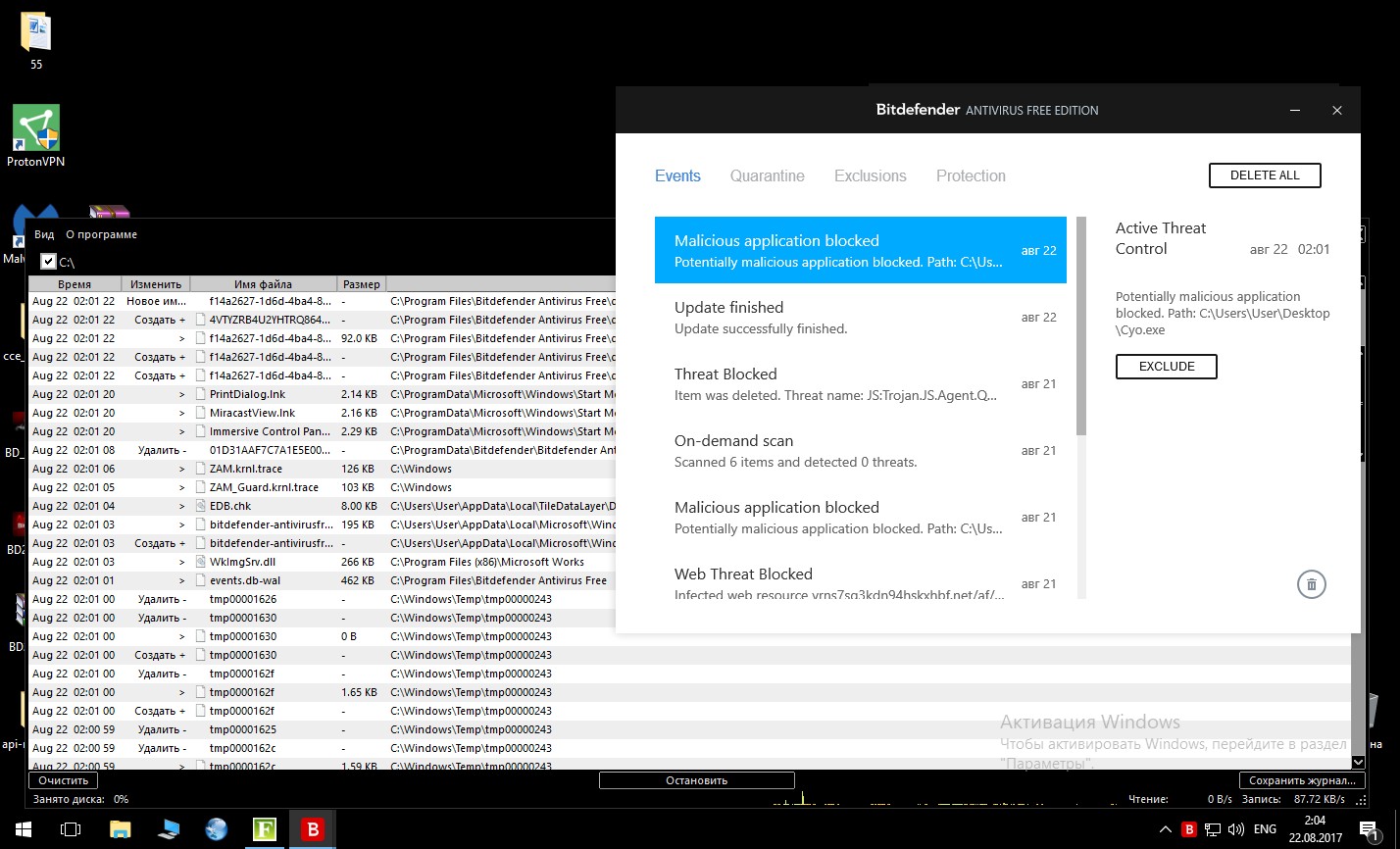The image size is (1400, 849).
Task: Open the WinRAR archive icon on desktop
Action: [x=109, y=213]
